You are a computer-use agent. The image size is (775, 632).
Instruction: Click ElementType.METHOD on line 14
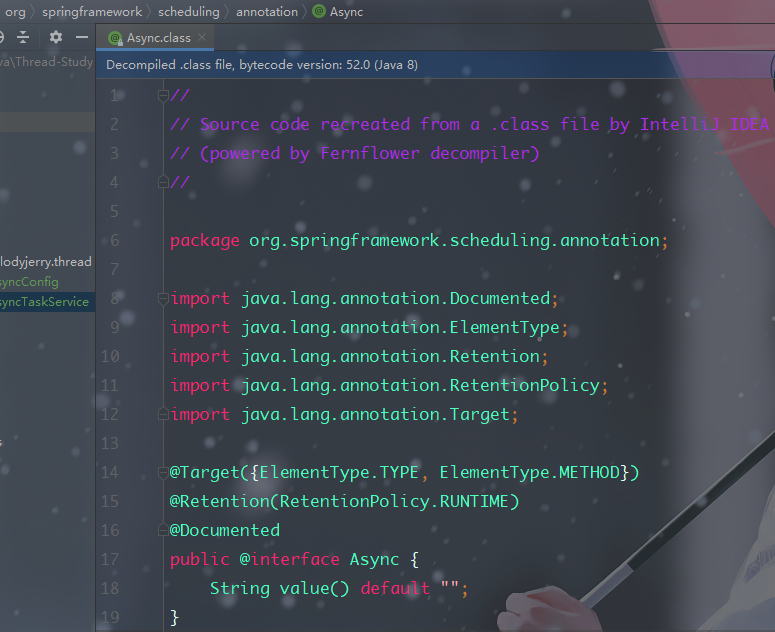pos(530,472)
